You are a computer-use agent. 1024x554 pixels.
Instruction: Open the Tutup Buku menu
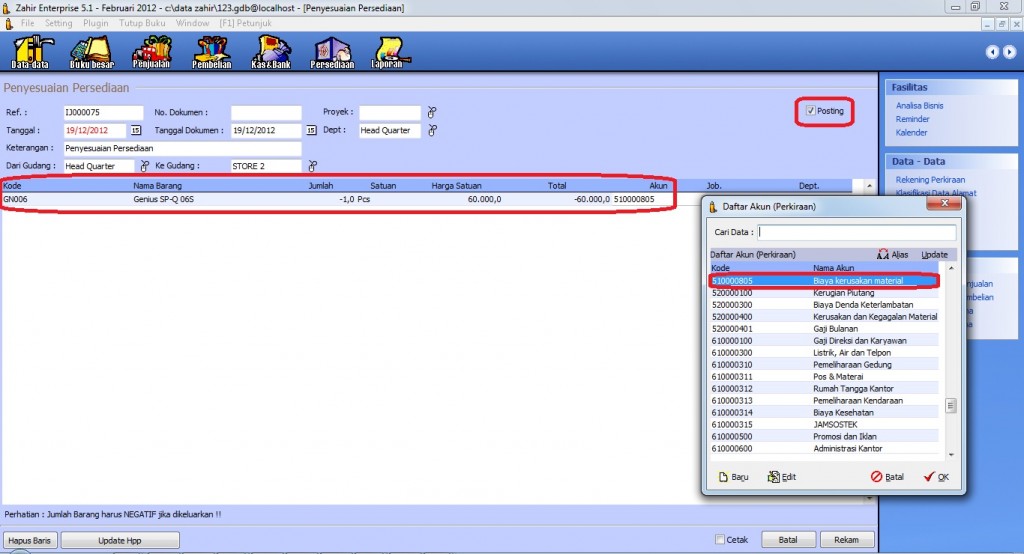pos(142,22)
